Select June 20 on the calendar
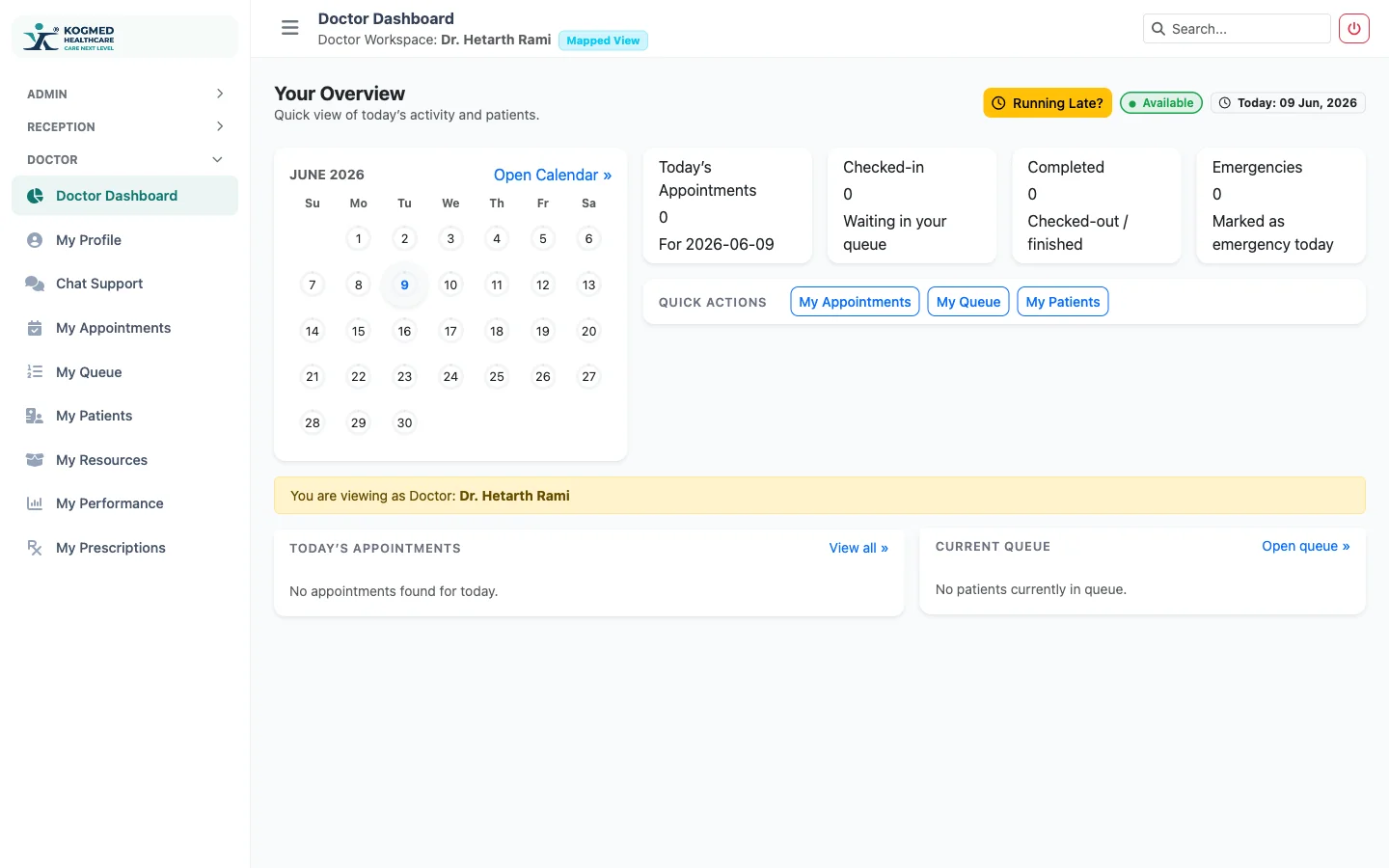 589,331
